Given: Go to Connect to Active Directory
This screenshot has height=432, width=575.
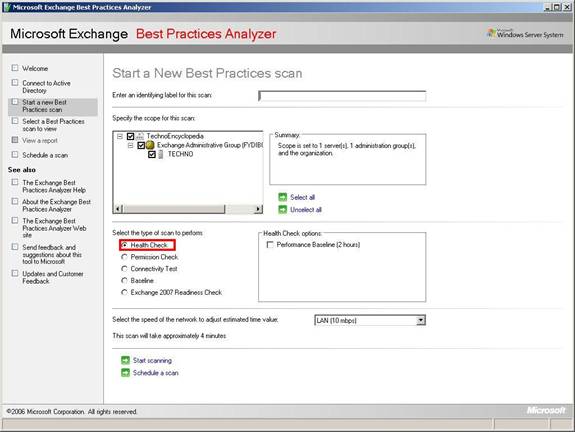Looking at the screenshot, I should (46, 87).
